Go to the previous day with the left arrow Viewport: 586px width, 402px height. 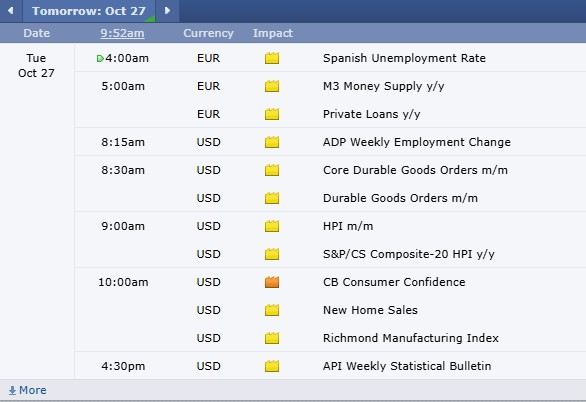click(11, 11)
